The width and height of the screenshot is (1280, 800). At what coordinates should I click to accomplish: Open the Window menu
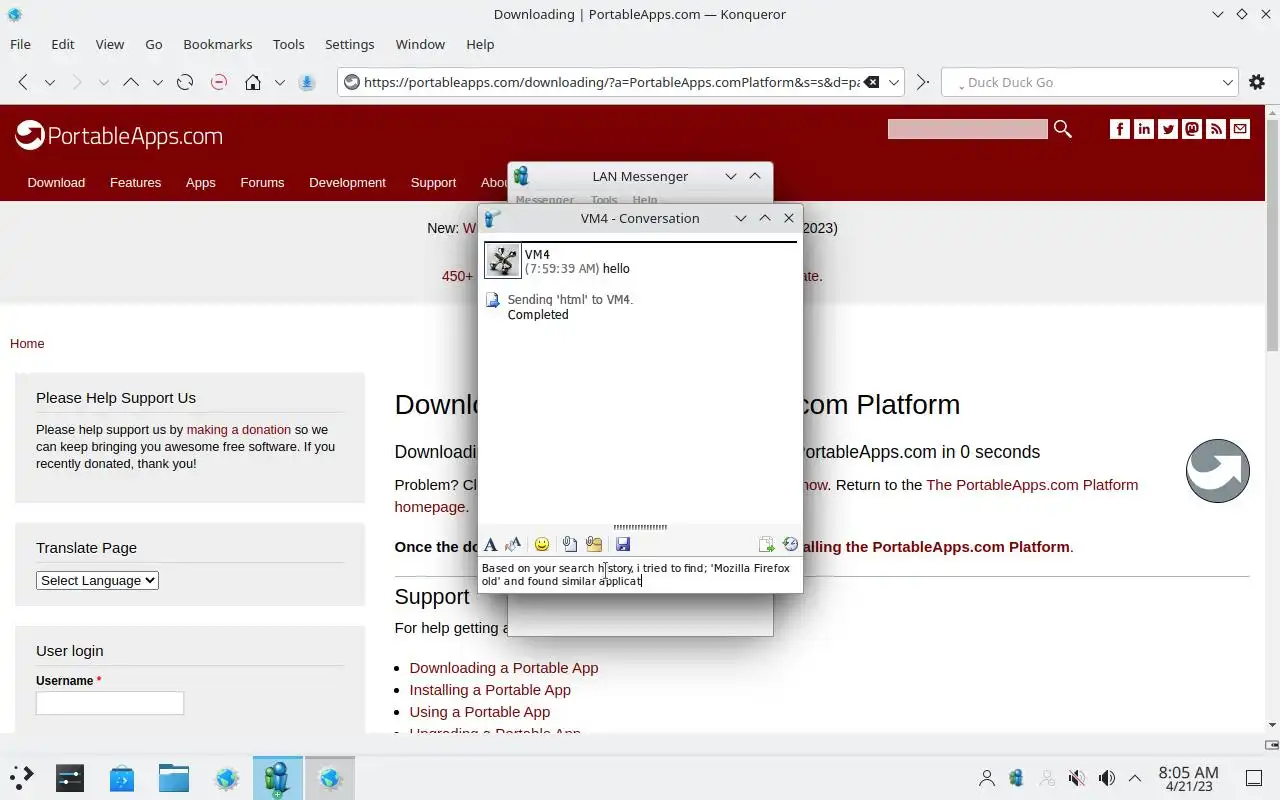pyautogui.click(x=420, y=44)
